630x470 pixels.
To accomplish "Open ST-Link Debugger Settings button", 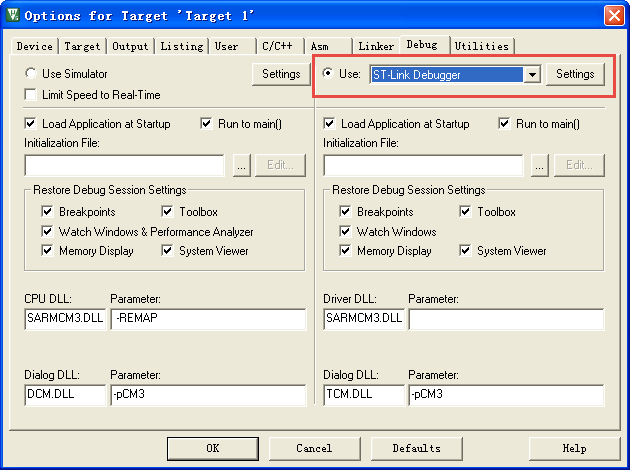I will tap(575, 74).
